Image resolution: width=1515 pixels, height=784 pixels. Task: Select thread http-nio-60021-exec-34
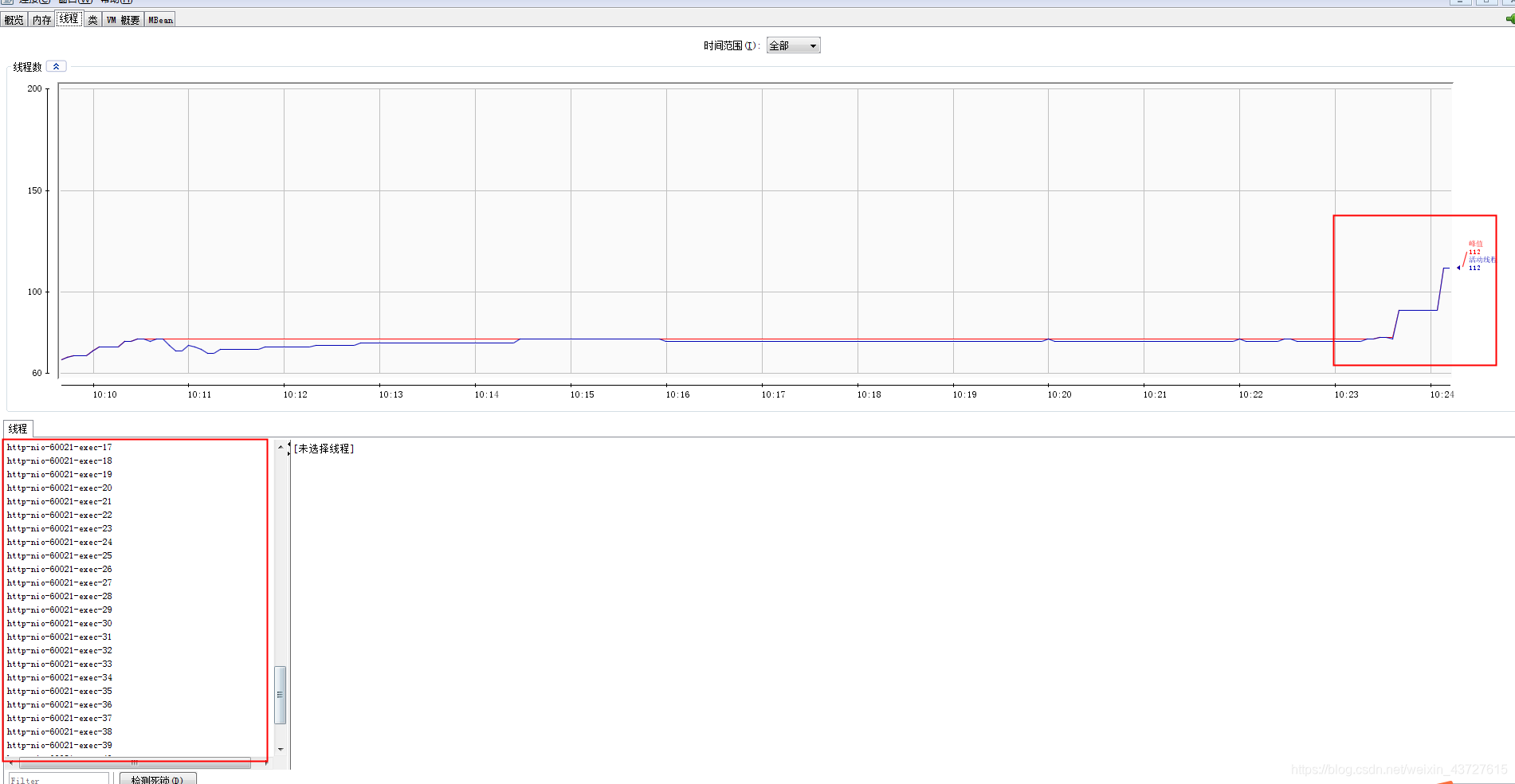(x=60, y=677)
